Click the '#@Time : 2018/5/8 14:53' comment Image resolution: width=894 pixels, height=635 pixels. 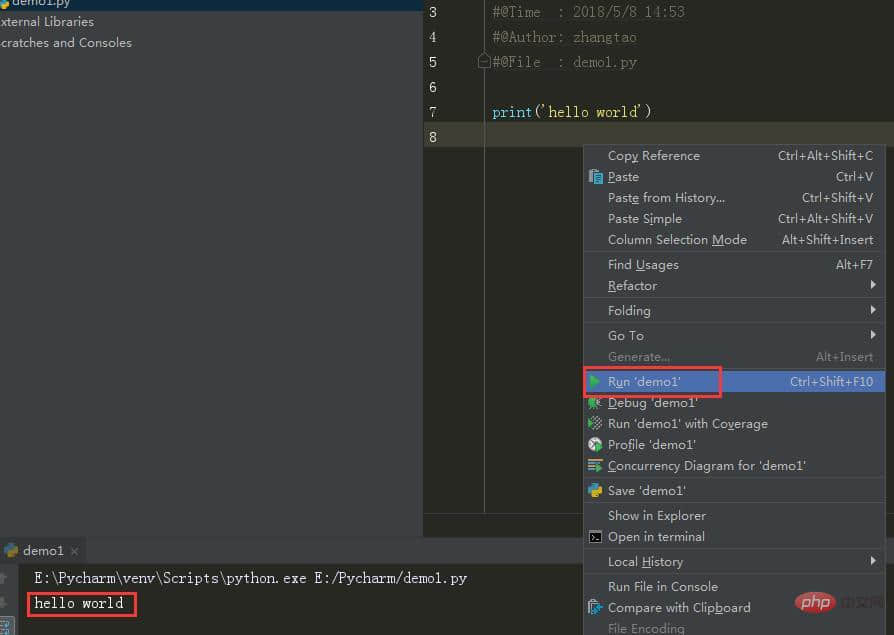[x=588, y=12]
